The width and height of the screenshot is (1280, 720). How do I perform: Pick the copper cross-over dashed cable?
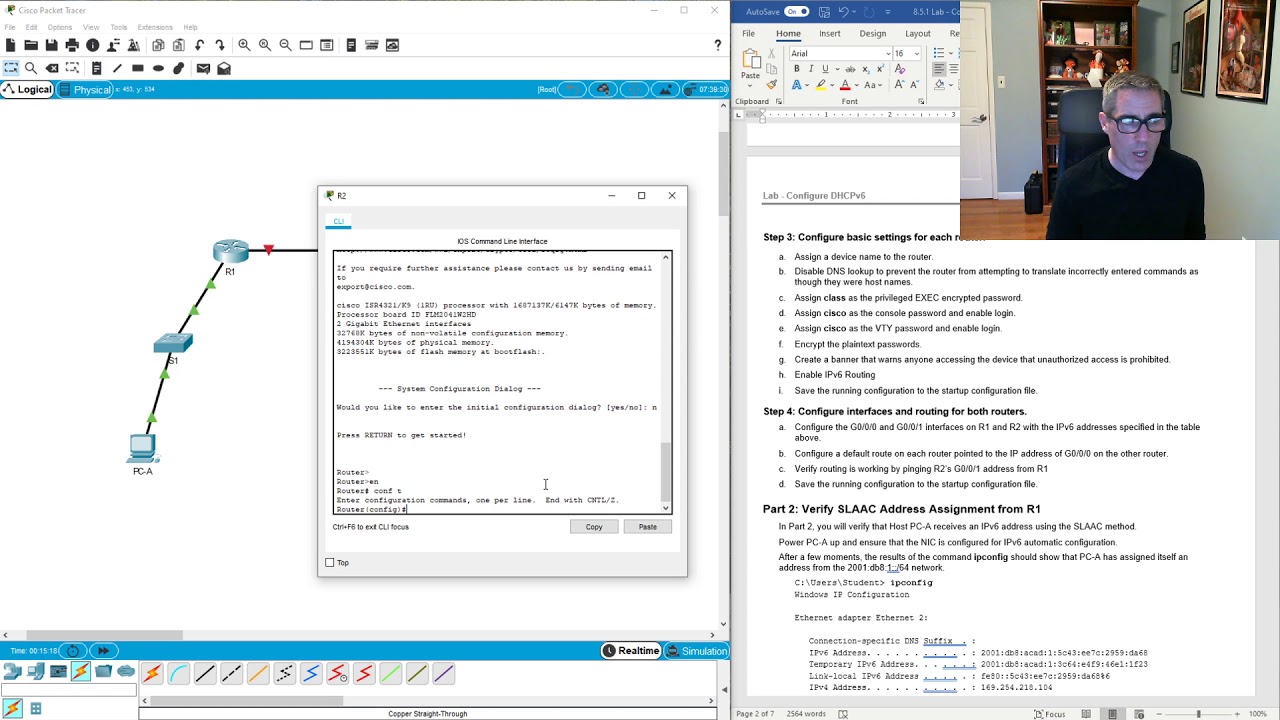coord(231,673)
